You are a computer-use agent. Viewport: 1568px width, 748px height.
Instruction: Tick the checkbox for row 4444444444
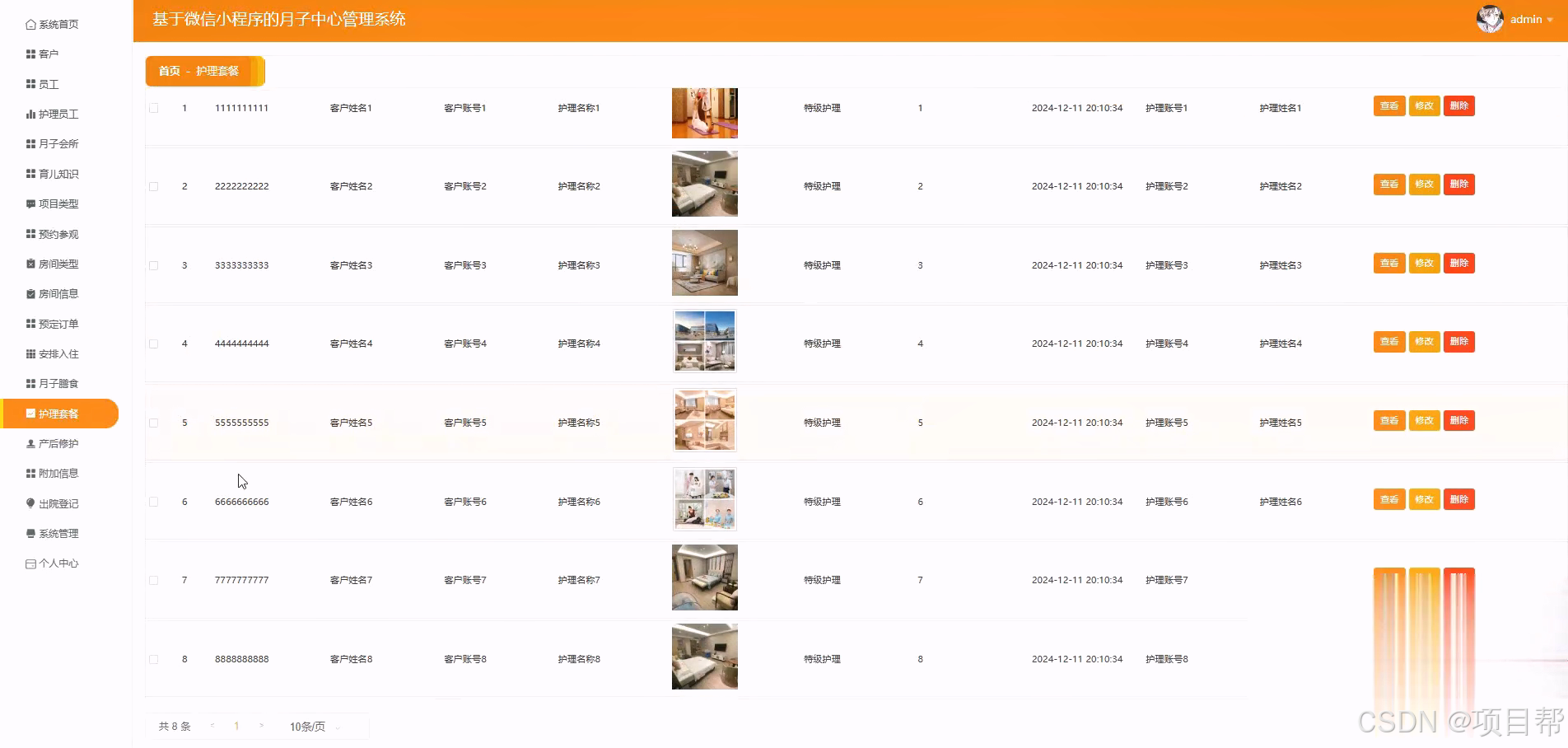click(x=153, y=344)
